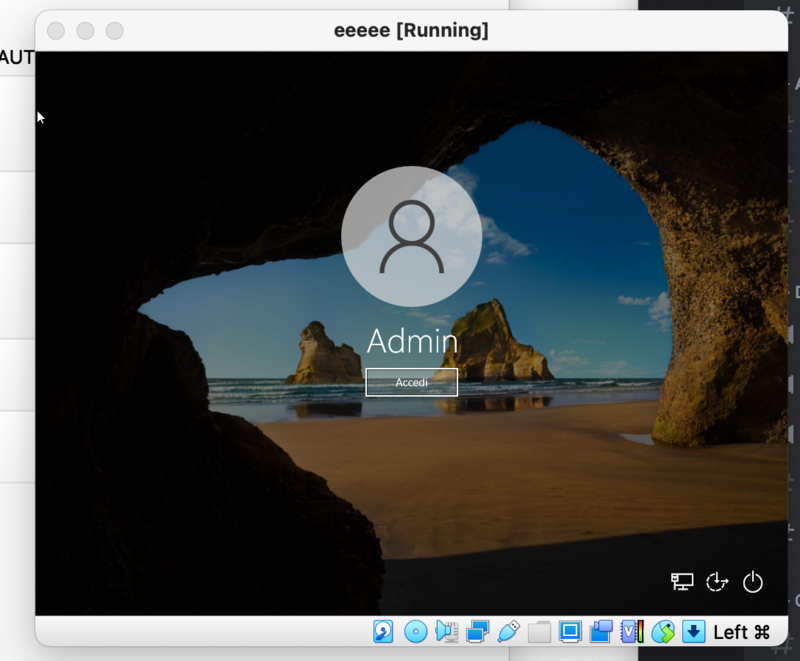Viewport: 800px width, 661px height.
Task: Click the CPU virtualization V chip icon
Action: click(x=631, y=632)
